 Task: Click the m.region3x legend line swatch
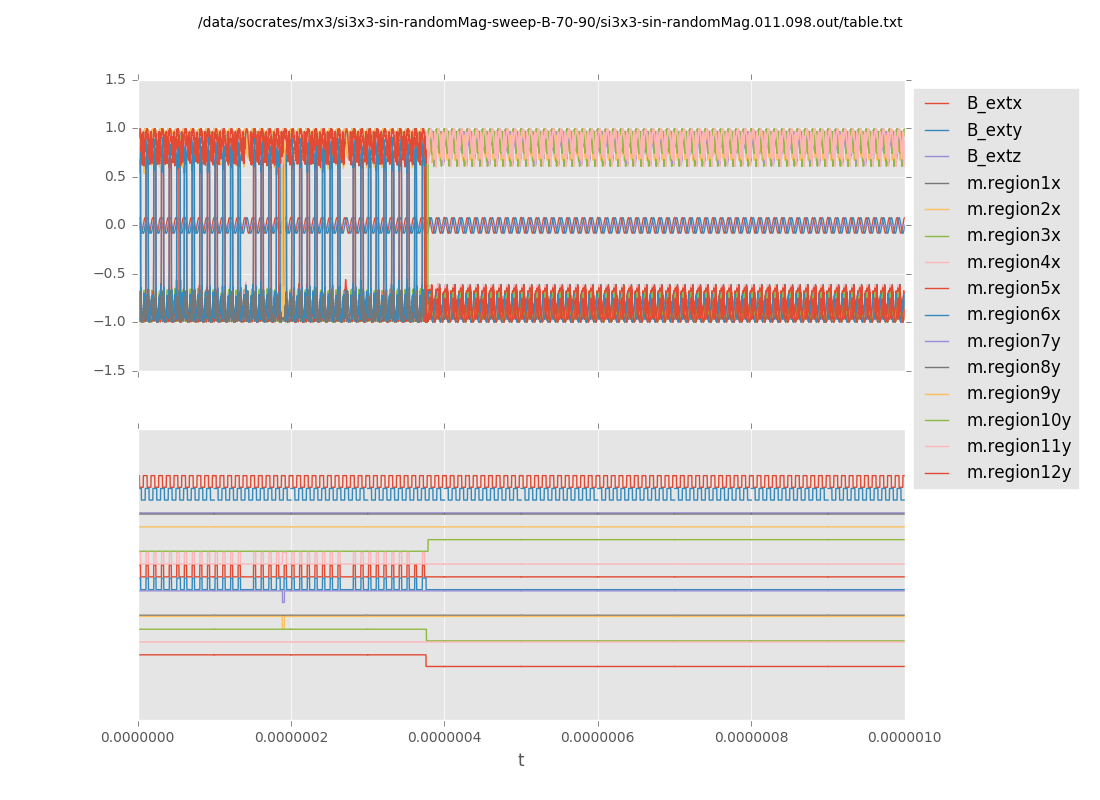coord(937,236)
